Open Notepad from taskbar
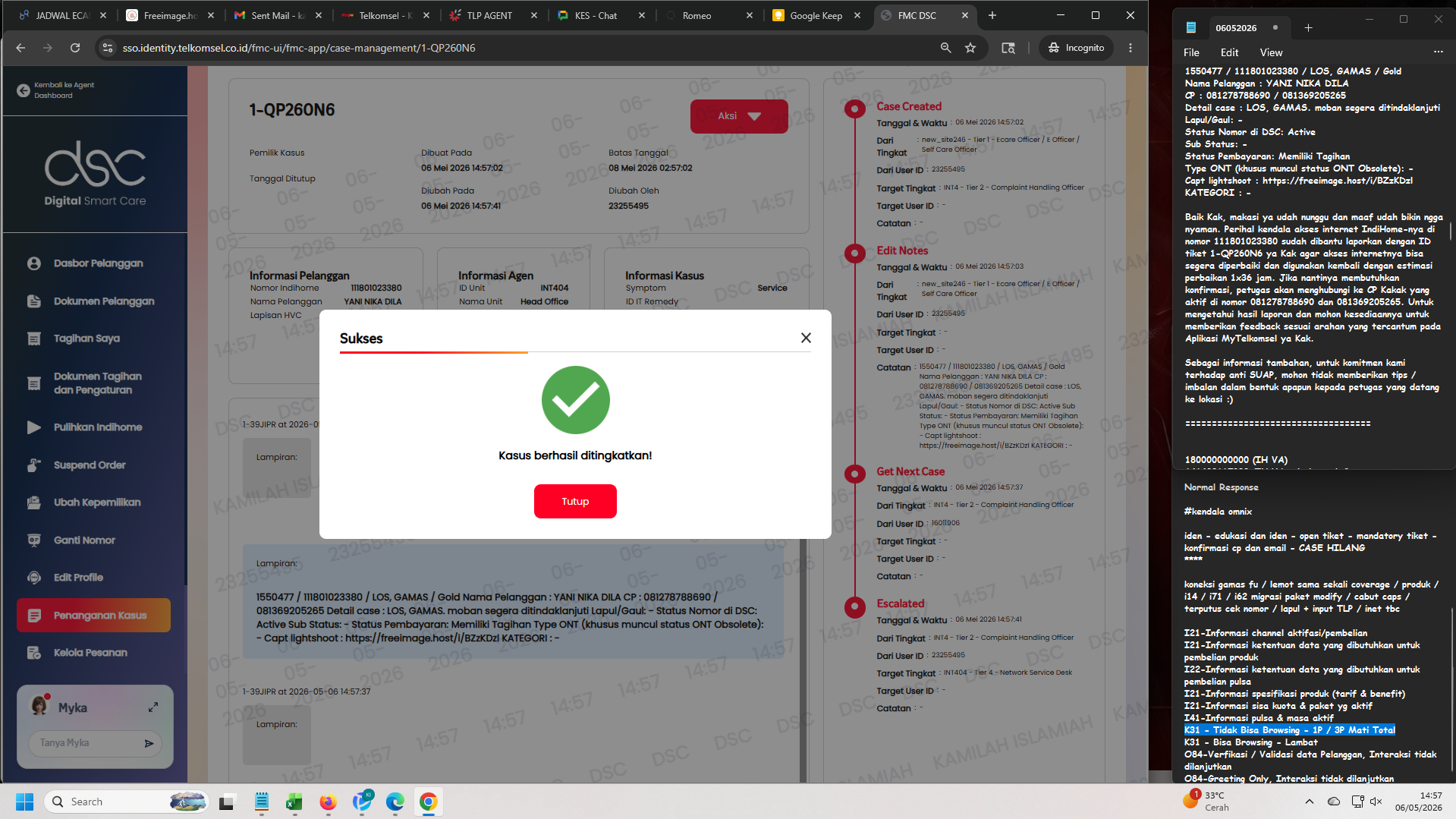The image size is (1456, 819). (x=262, y=802)
